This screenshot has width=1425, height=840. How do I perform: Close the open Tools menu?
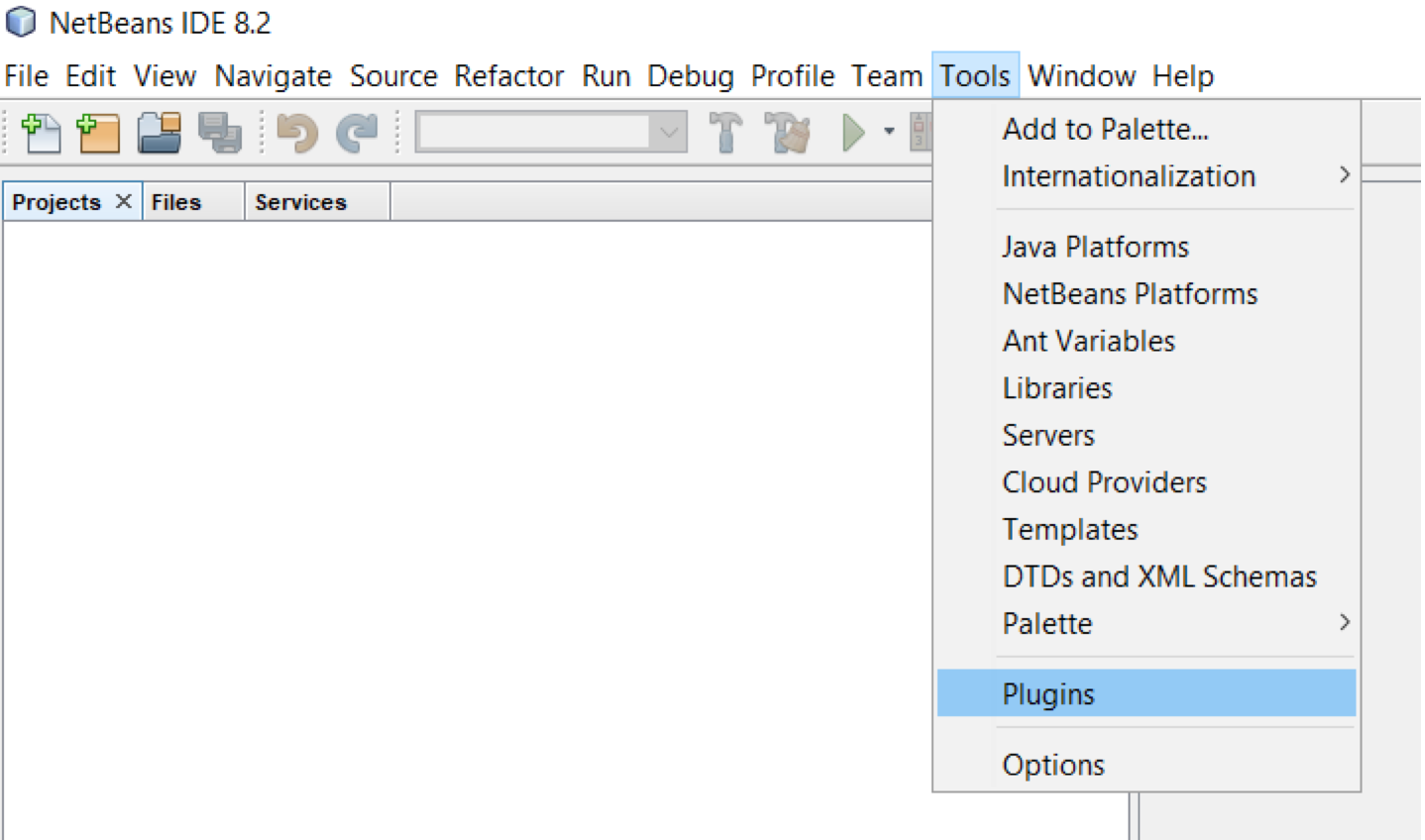point(975,76)
